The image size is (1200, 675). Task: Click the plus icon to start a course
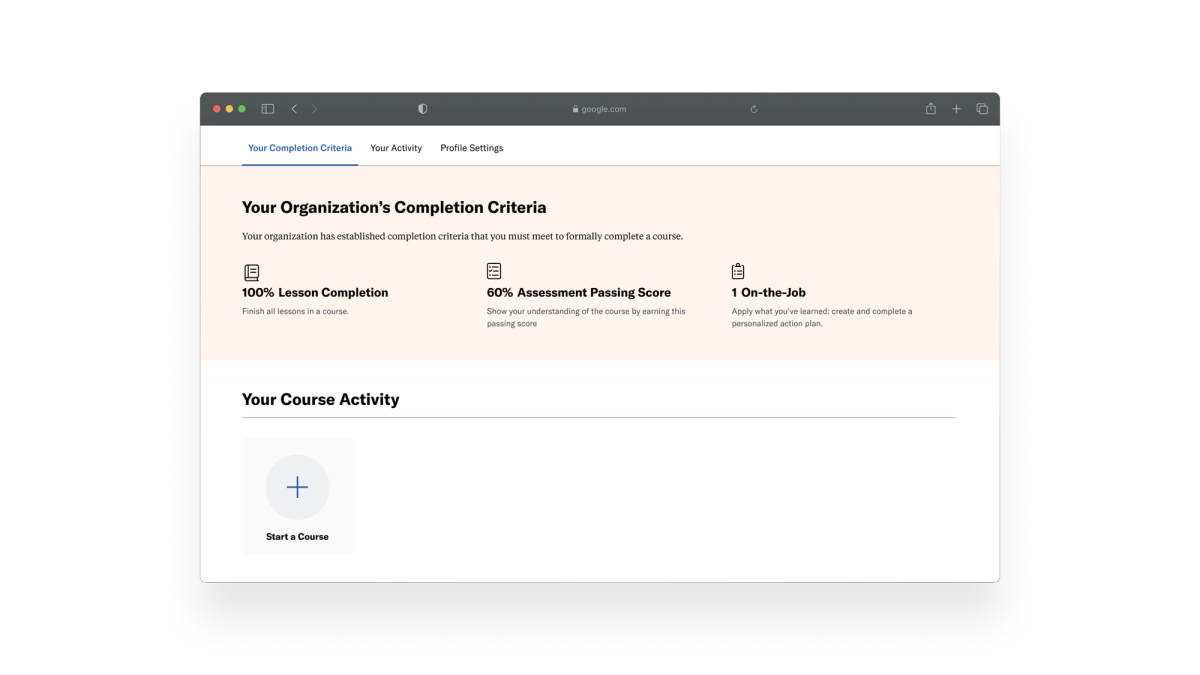(x=297, y=487)
